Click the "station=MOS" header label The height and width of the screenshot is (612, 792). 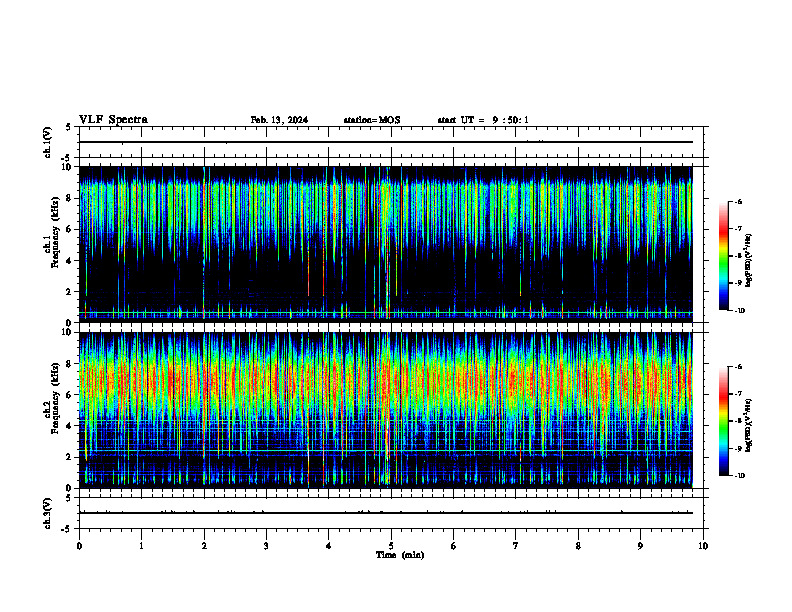(372, 120)
